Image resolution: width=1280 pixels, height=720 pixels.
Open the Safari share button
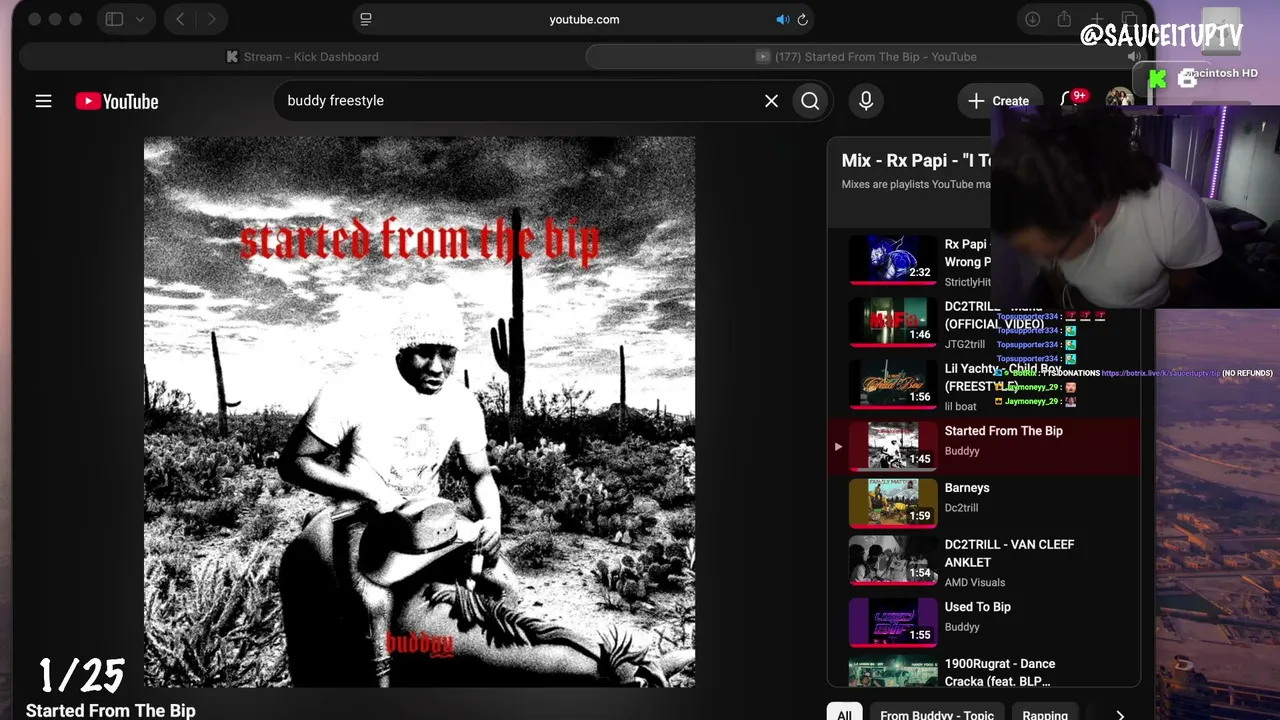pyautogui.click(x=1064, y=19)
